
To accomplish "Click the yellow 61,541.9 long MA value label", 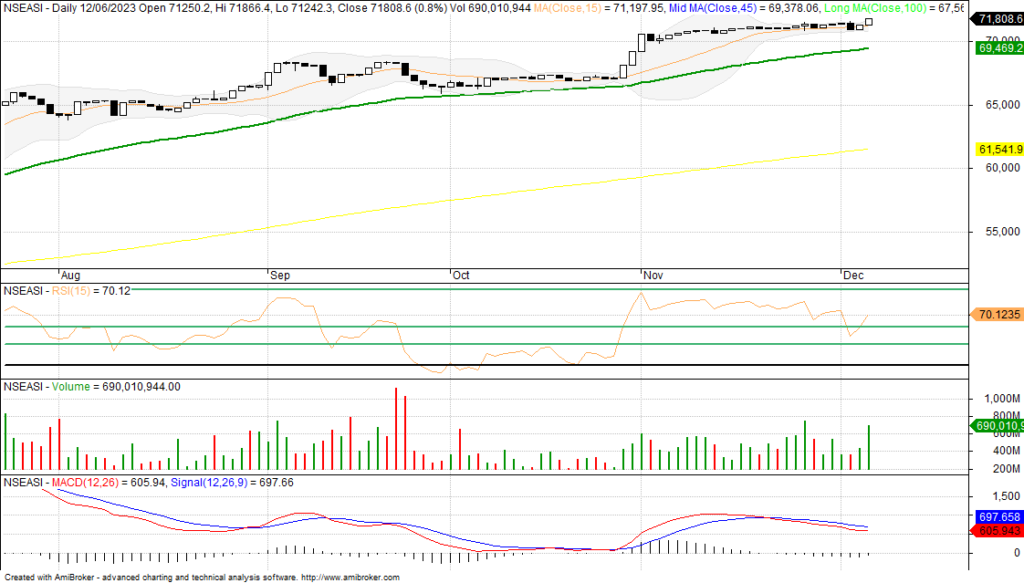I will 998,149.
